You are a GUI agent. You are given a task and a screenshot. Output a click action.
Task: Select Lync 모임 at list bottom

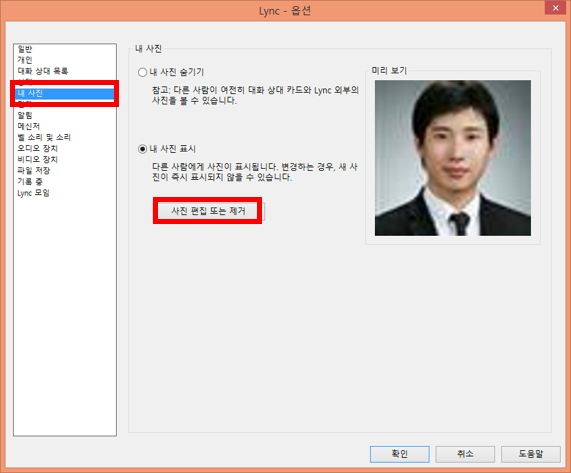pyautogui.click(x=33, y=193)
